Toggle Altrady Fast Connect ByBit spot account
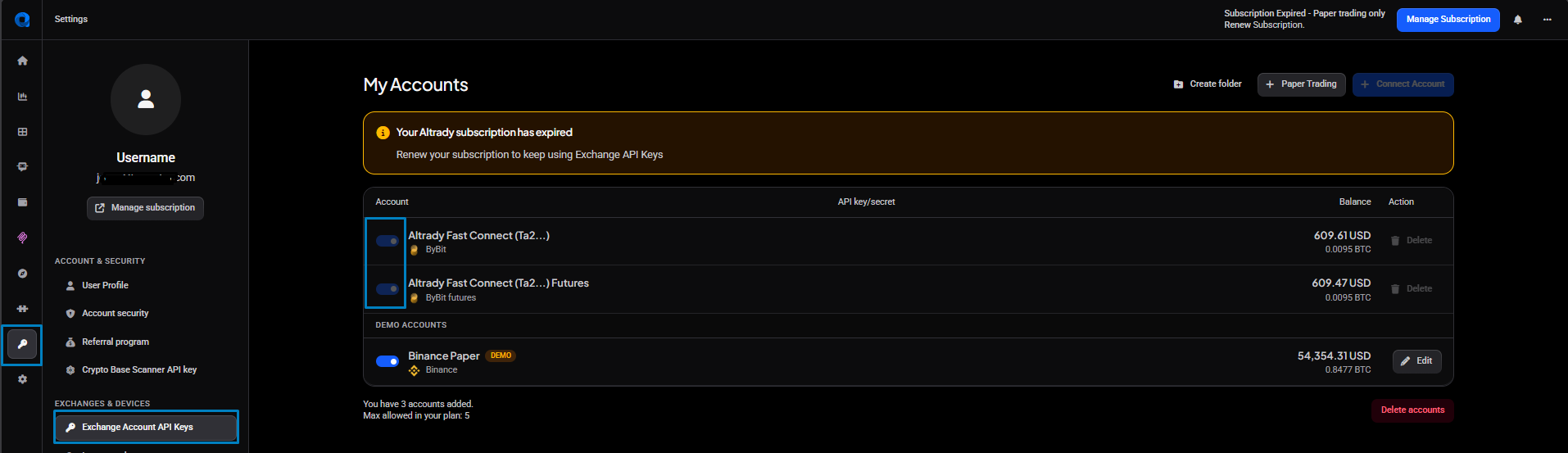The height and width of the screenshot is (453, 1568). click(387, 241)
